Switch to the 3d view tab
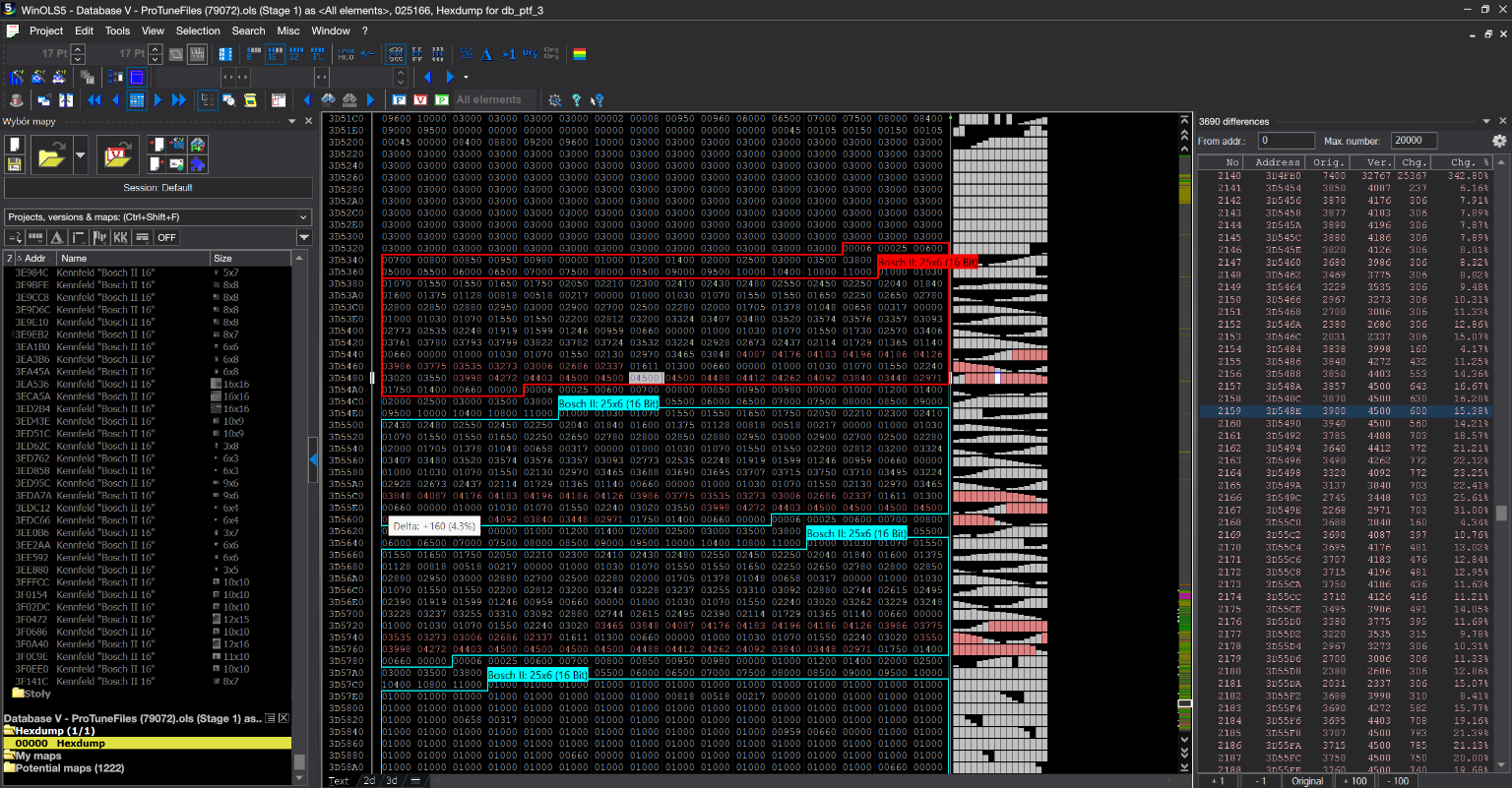Image resolution: width=1512 pixels, height=788 pixels. (392, 780)
